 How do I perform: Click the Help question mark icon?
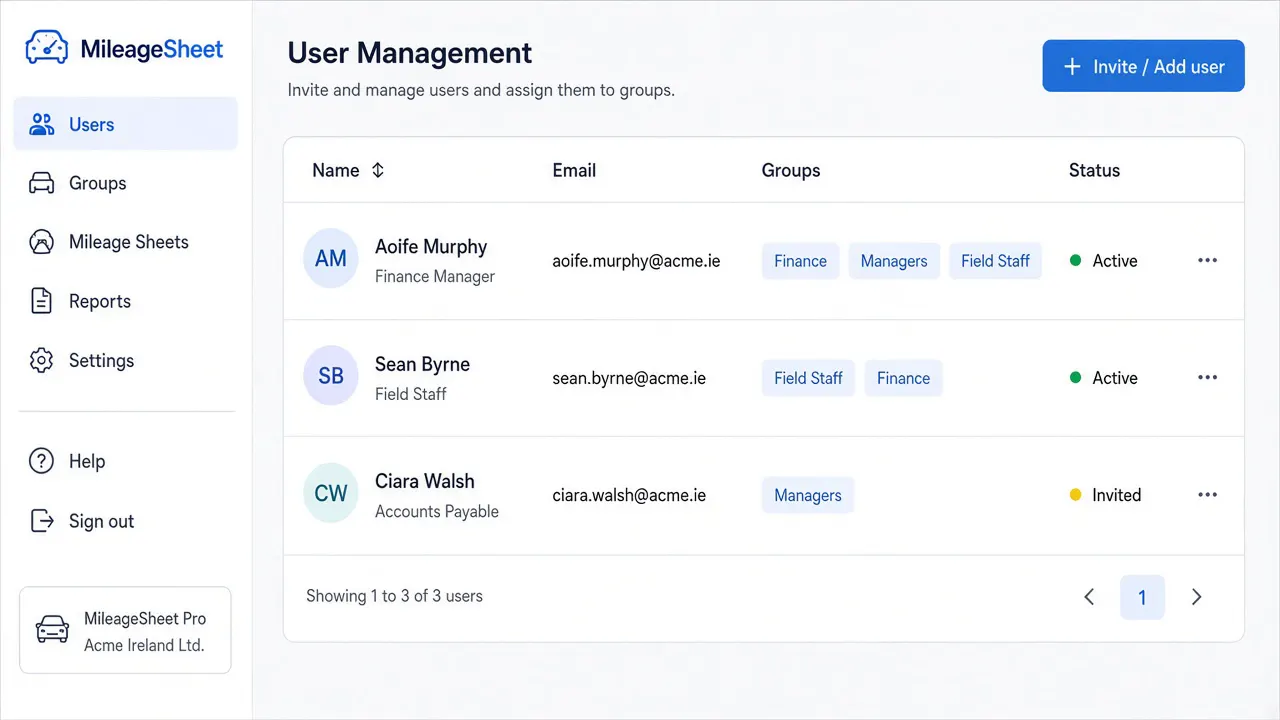click(x=41, y=461)
